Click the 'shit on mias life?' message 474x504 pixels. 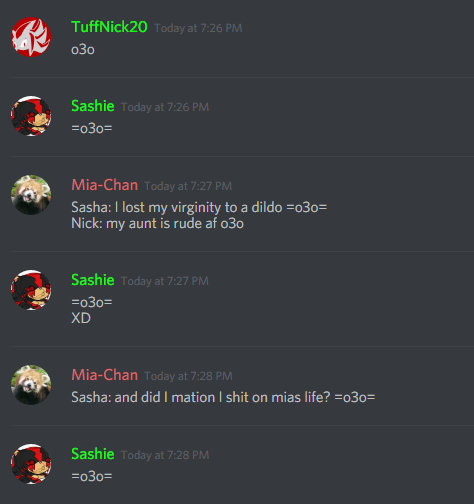coord(223,397)
